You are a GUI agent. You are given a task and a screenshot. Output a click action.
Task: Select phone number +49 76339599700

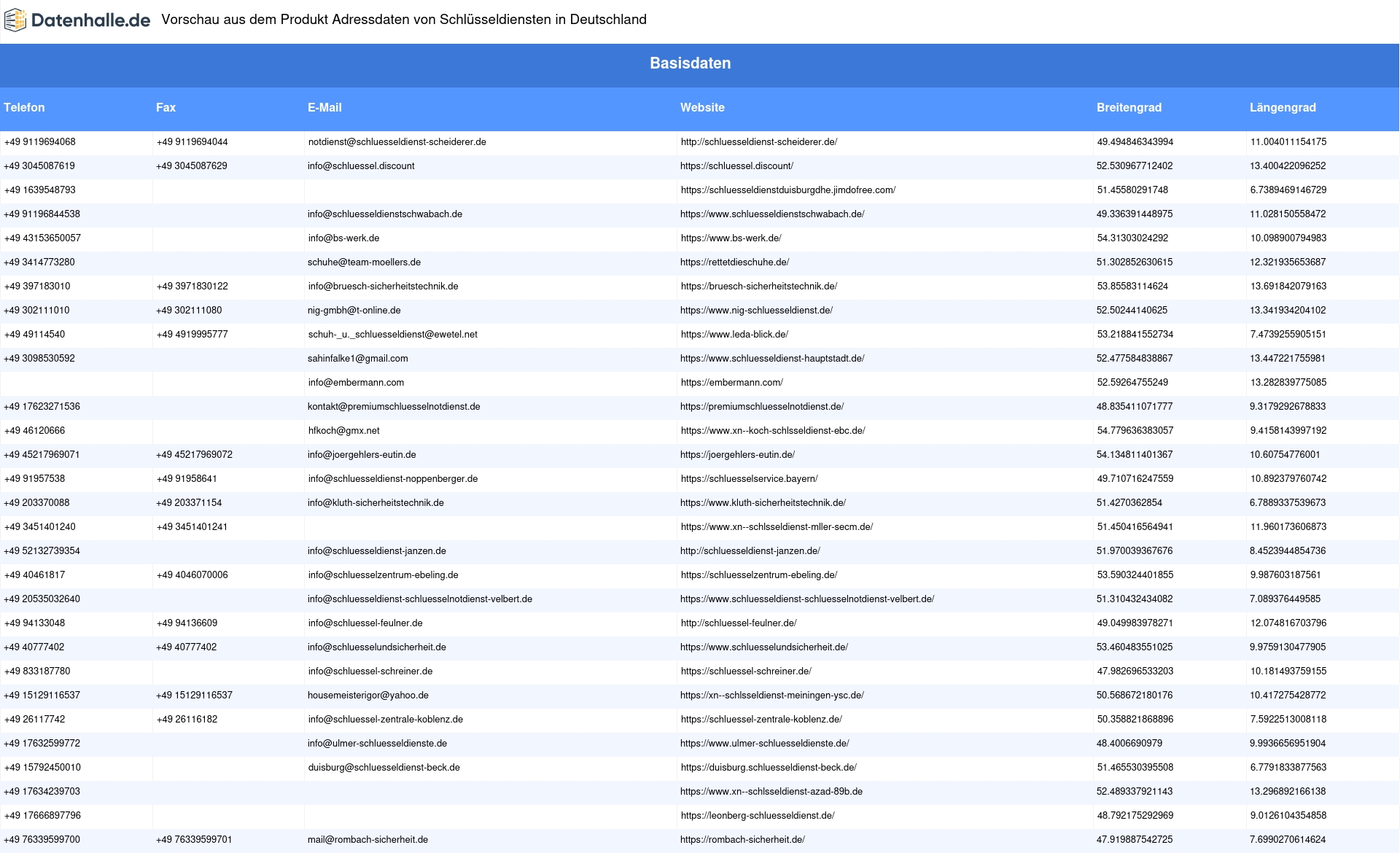pos(42,840)
